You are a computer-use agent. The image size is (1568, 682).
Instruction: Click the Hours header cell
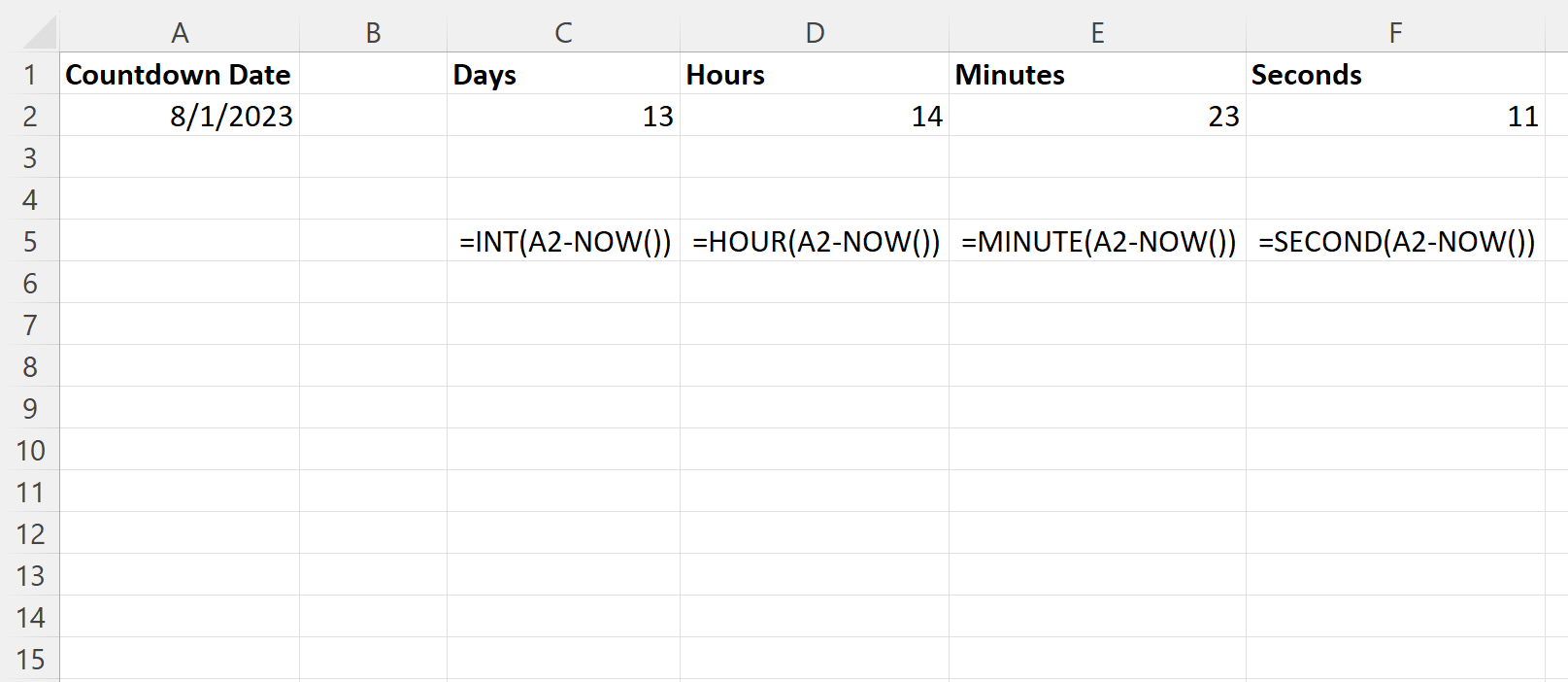816,74
